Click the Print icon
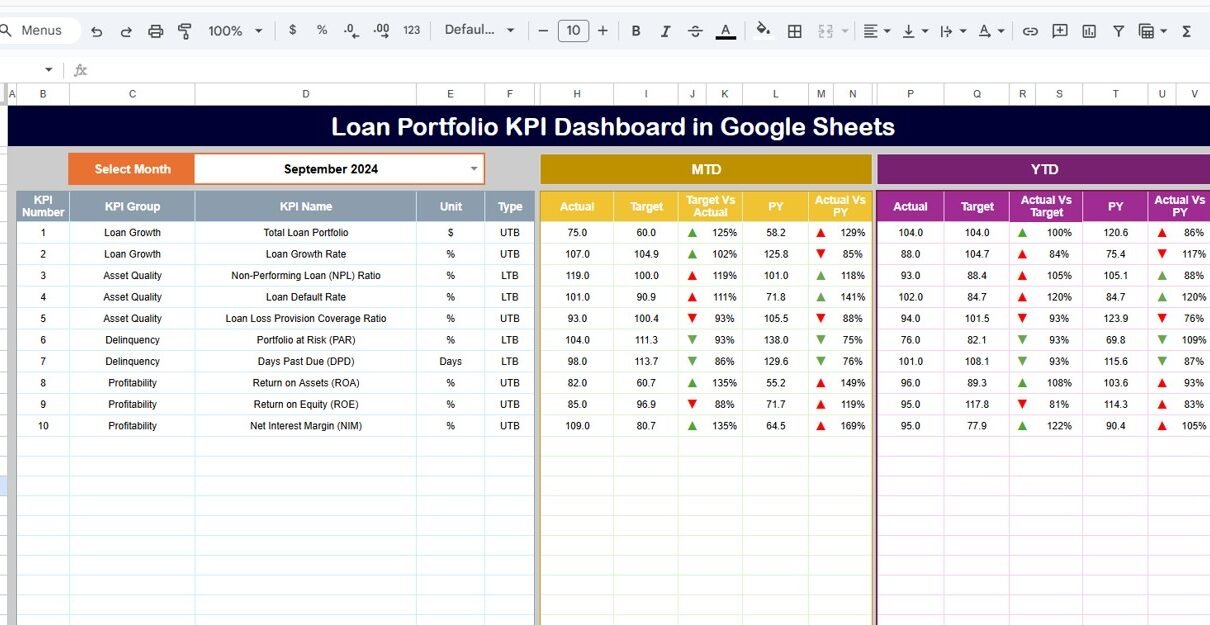Image resolution: width=1210 pixels, height=625 pixels. 155,31
